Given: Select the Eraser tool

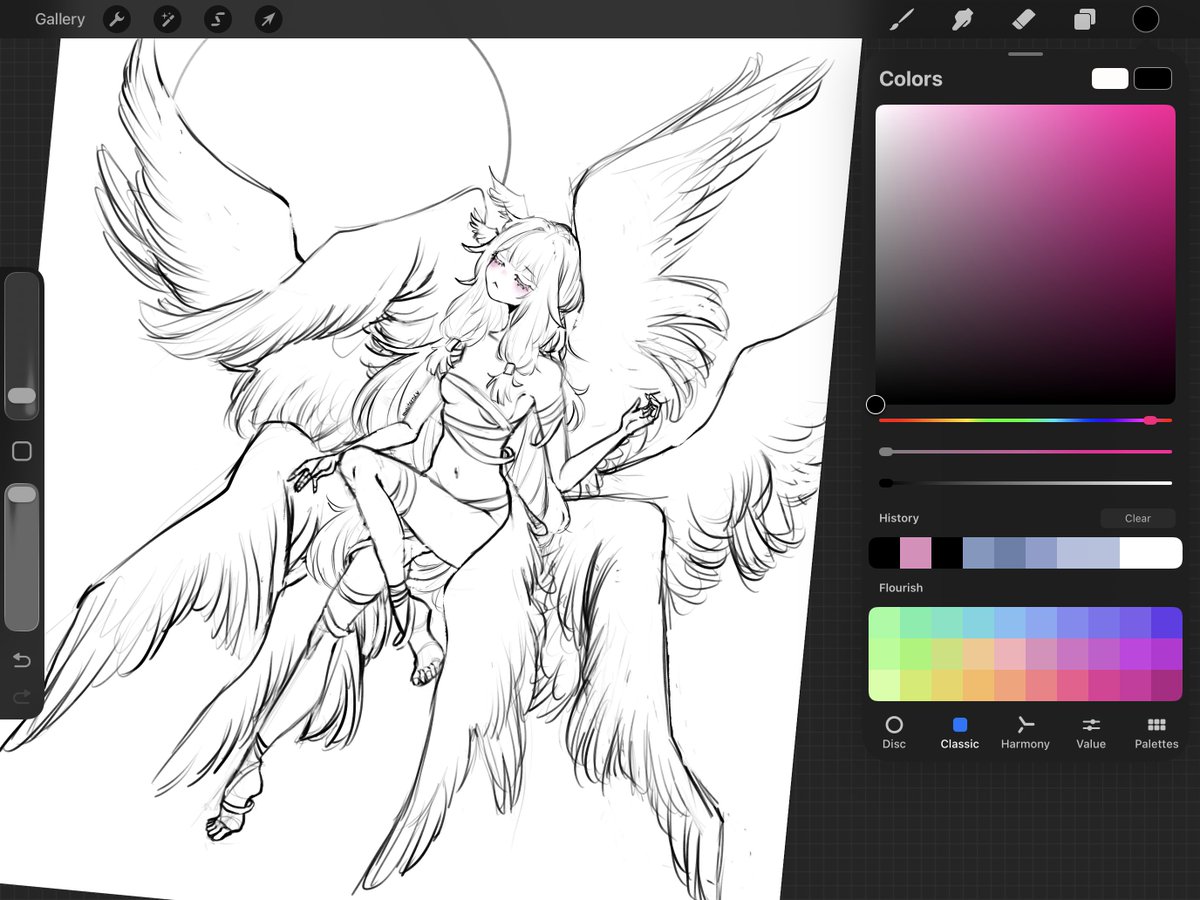Looking at the screenshot, I should click(x=1023, y=19).
